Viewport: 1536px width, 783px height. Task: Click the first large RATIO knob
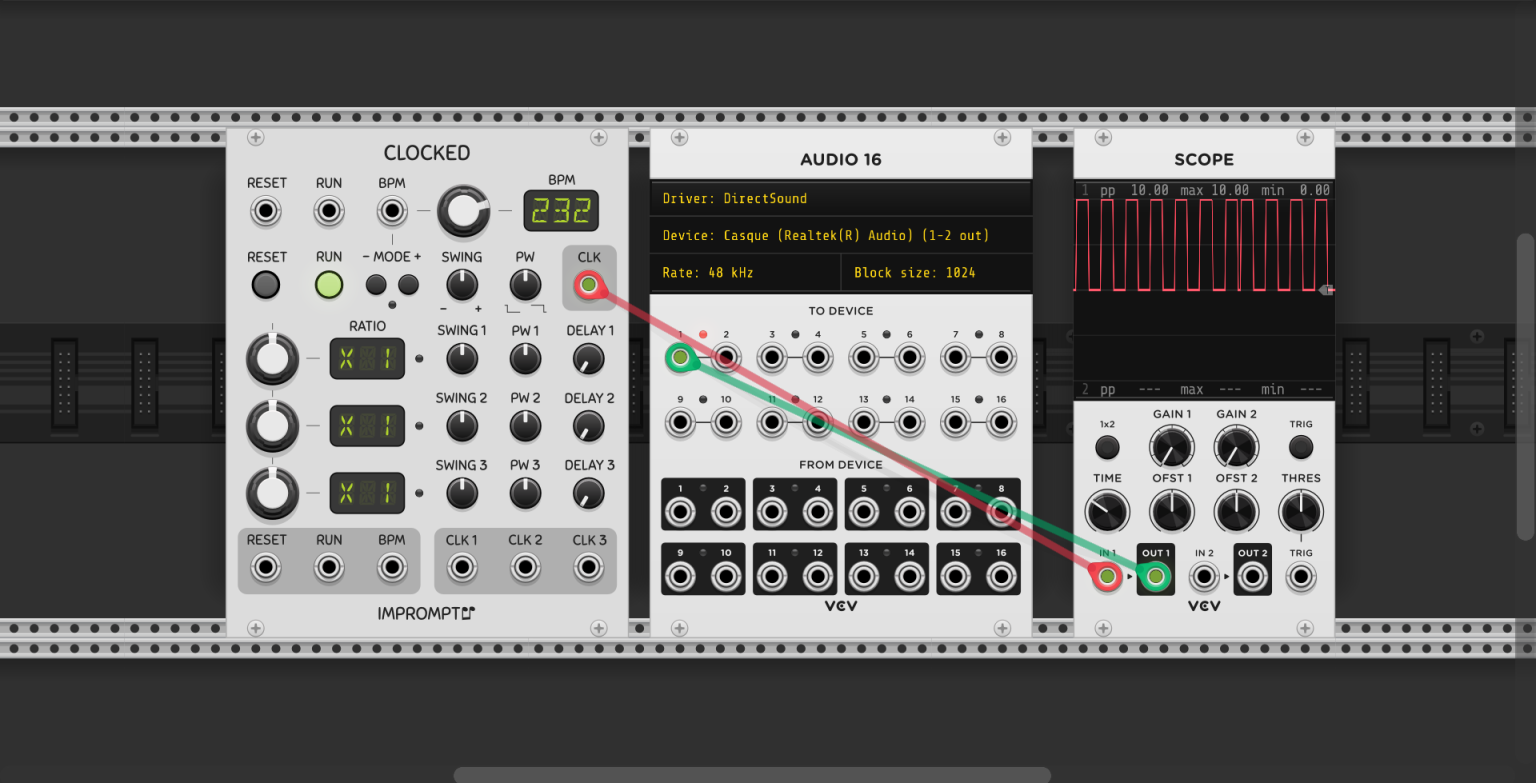click(x=272, y=358)
